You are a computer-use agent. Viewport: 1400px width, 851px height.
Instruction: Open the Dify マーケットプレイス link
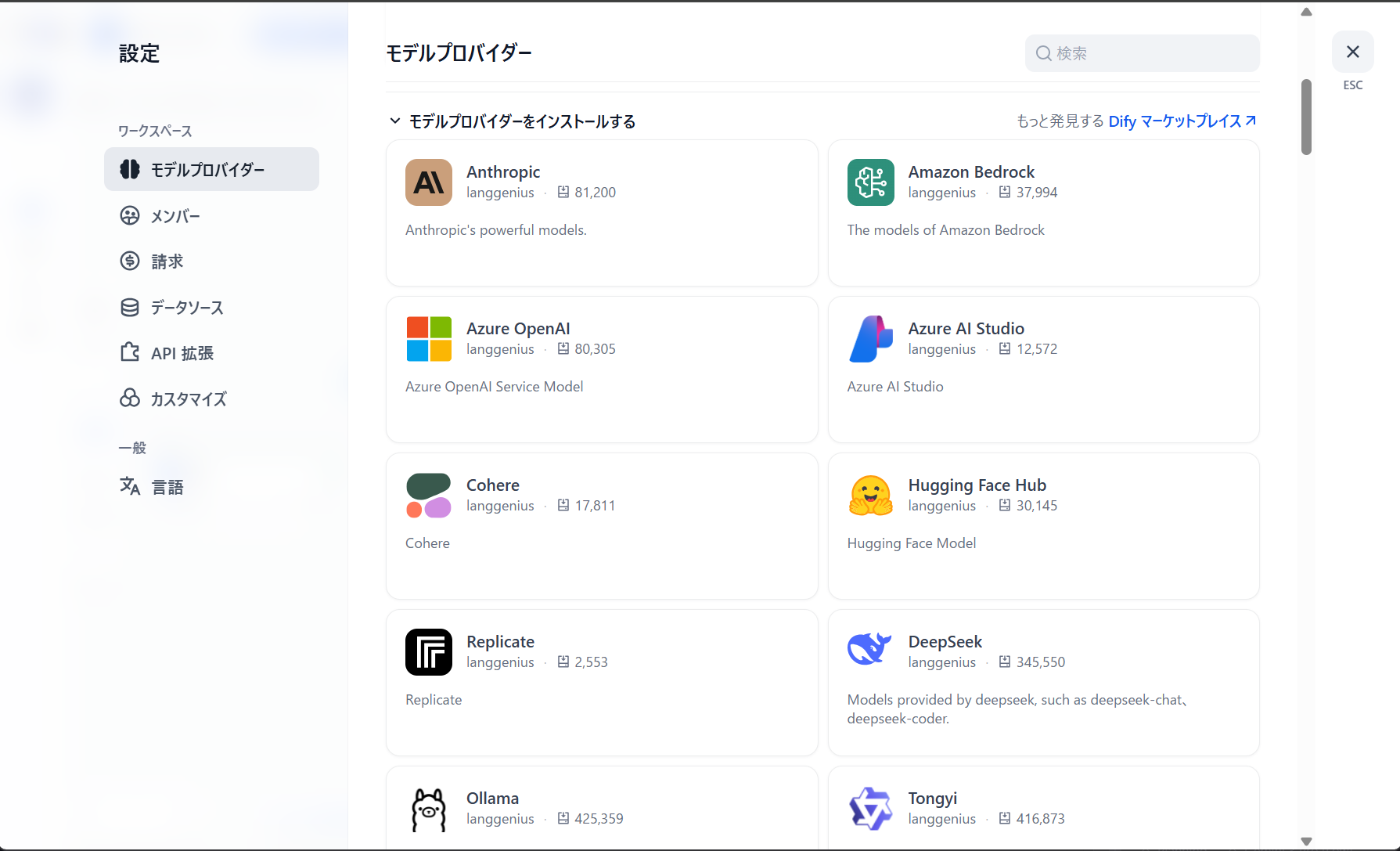pyautogui.click(x=1182, y=121)
